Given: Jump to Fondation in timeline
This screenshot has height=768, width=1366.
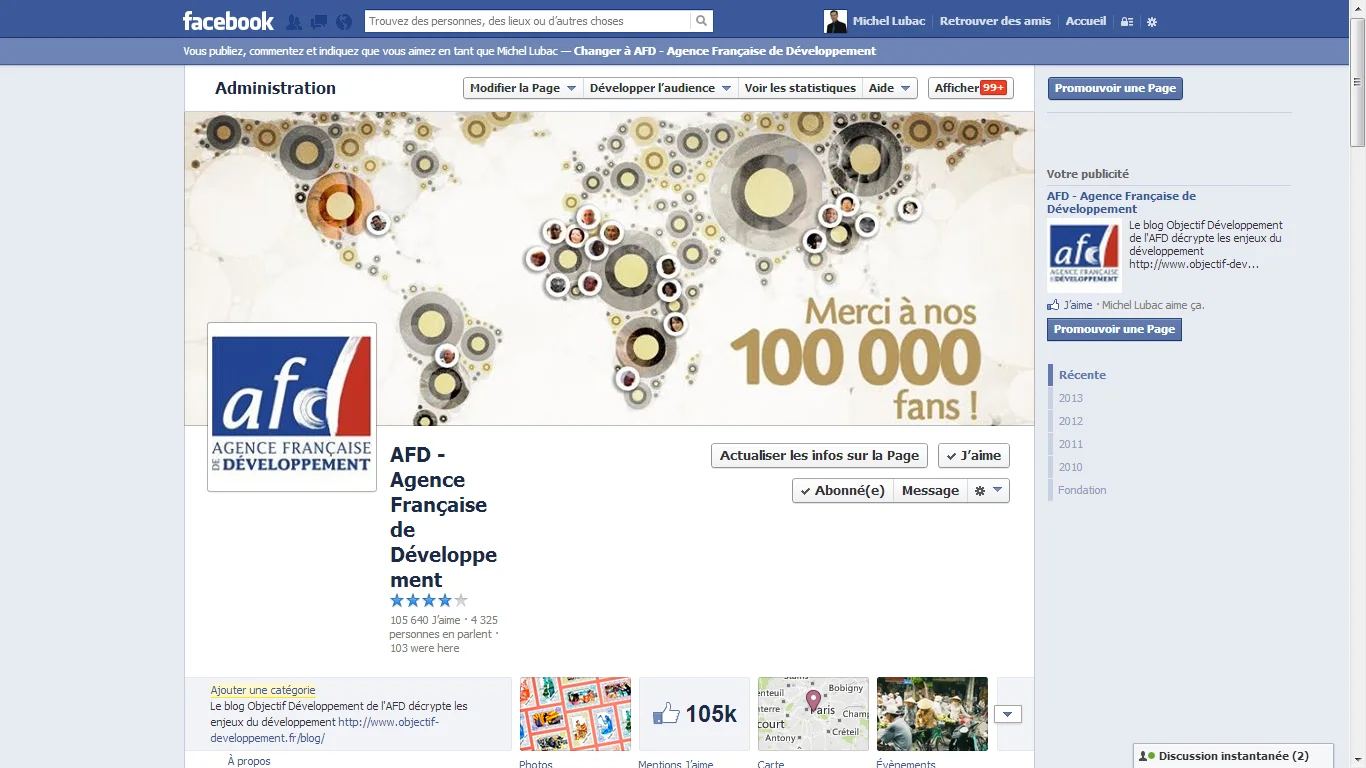Looking at the screenshot, I should [x=1082, y=490].
